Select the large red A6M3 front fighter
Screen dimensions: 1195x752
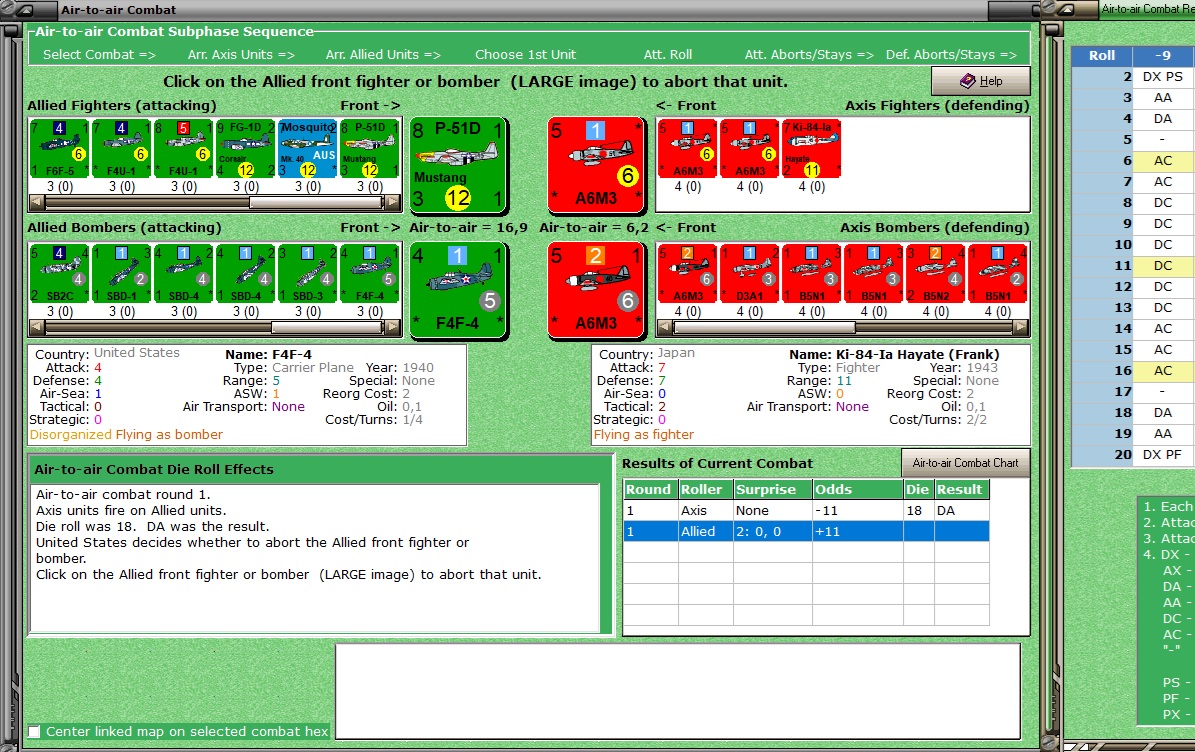[x=596, y=165]
